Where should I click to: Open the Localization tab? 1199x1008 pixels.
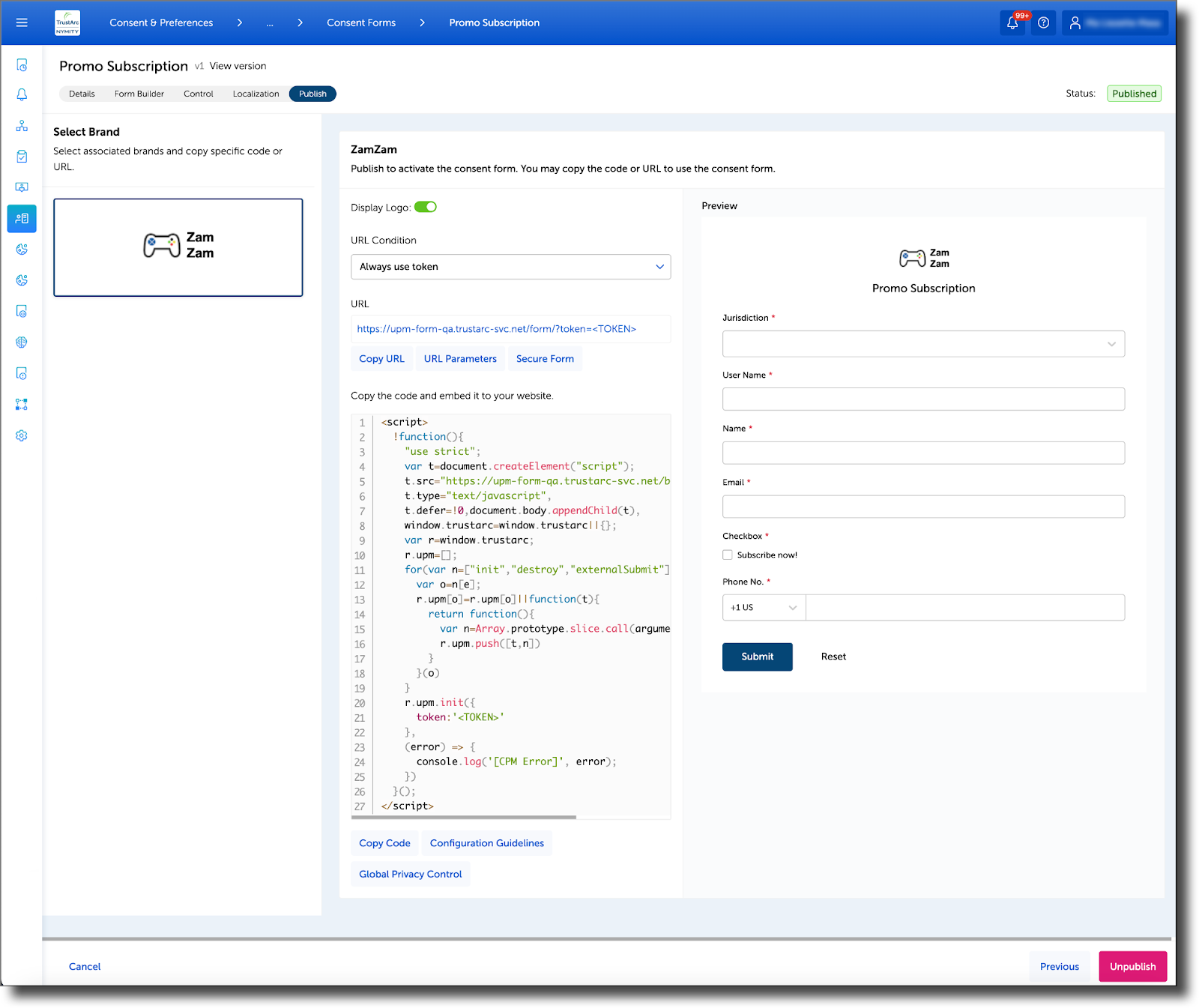tap(255, 94)
